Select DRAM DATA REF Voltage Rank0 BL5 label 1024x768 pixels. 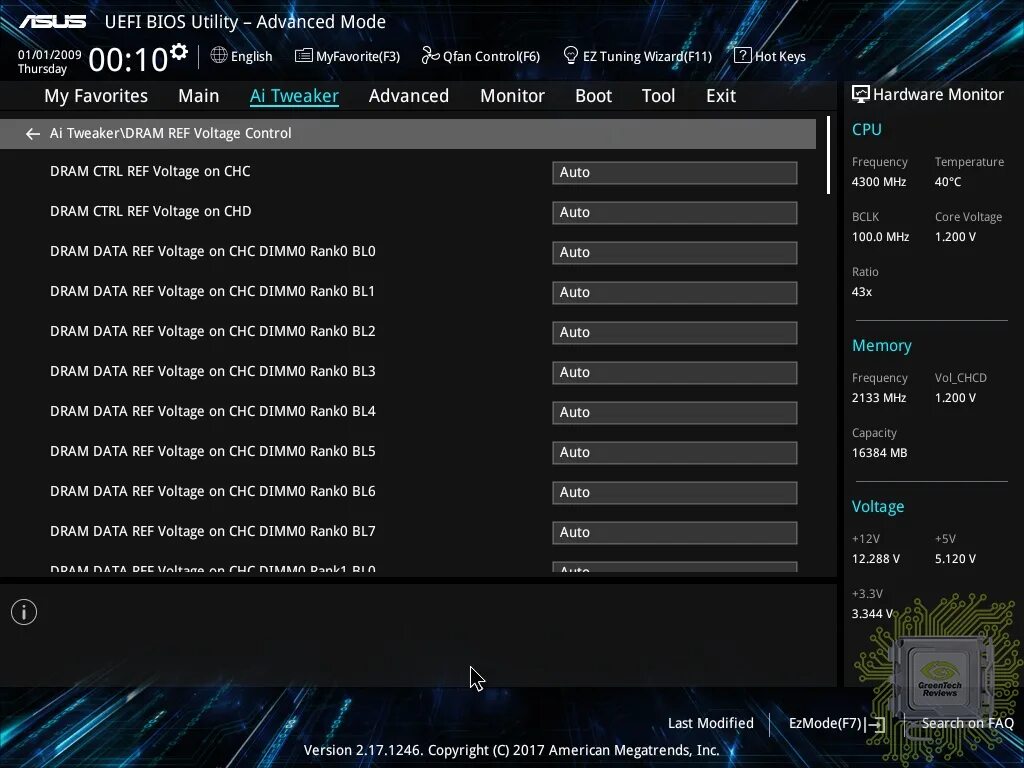[x=213, y=451]
